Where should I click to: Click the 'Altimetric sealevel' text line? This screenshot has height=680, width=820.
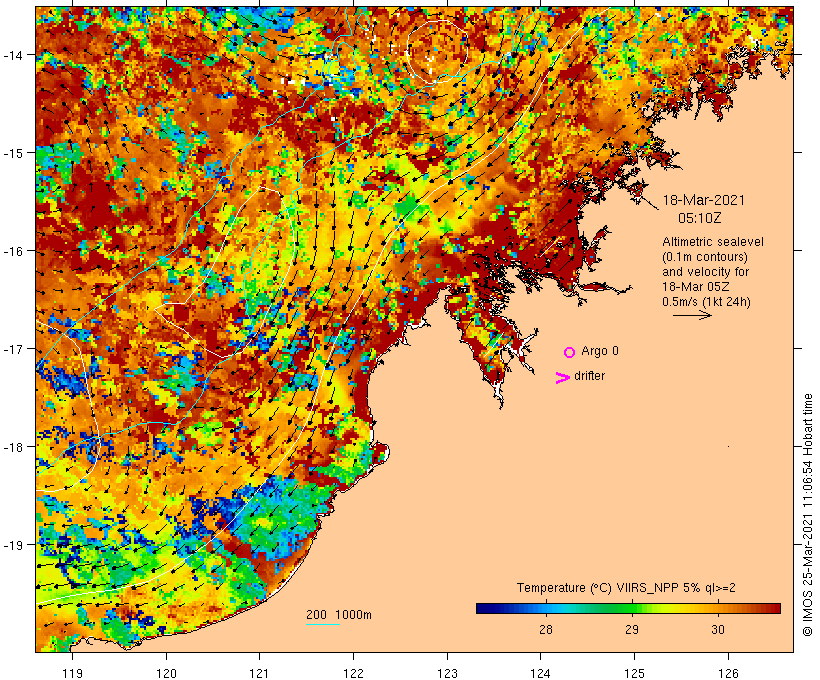pyautogui.click(x=713, y=242)
